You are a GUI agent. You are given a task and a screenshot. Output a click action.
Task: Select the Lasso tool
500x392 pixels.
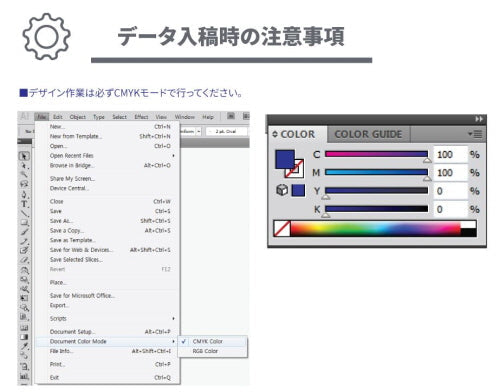coord(24,184)
